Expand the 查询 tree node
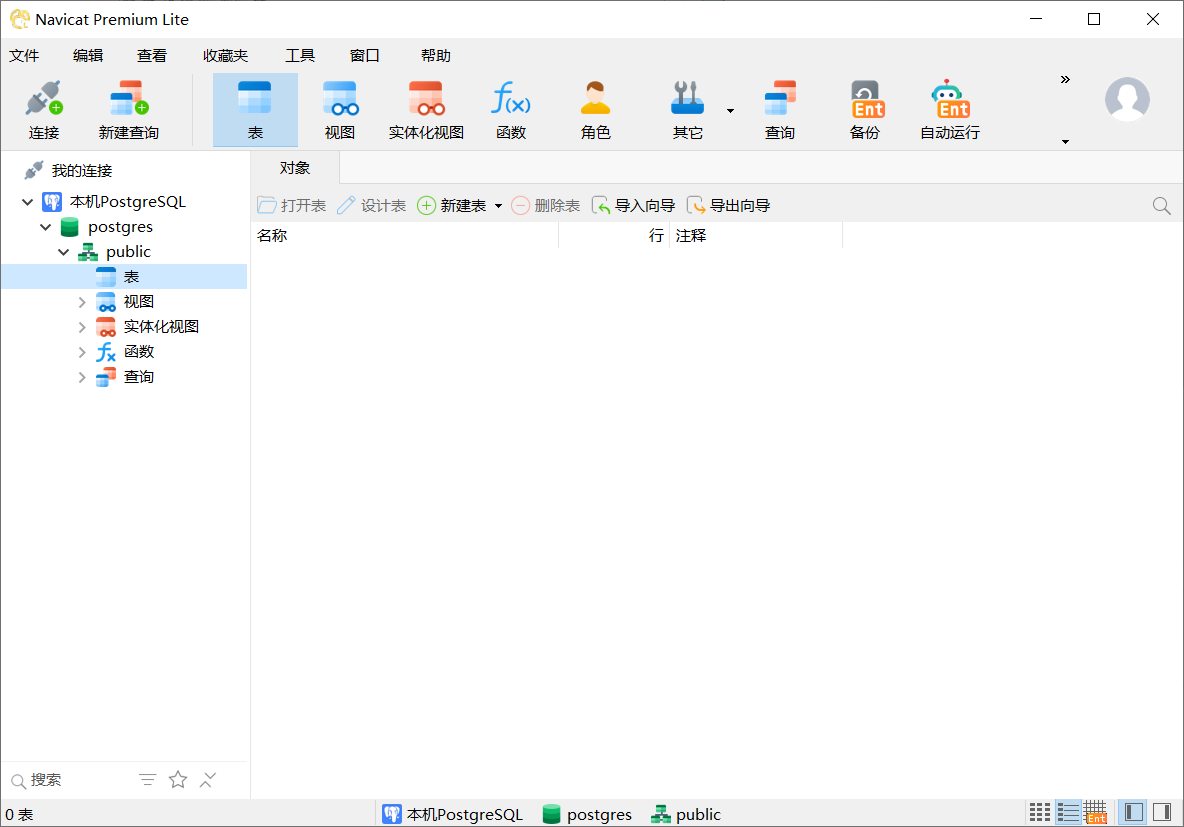Image resolution: width=1184 pixels, height=827 pixels. click(82, 377)
